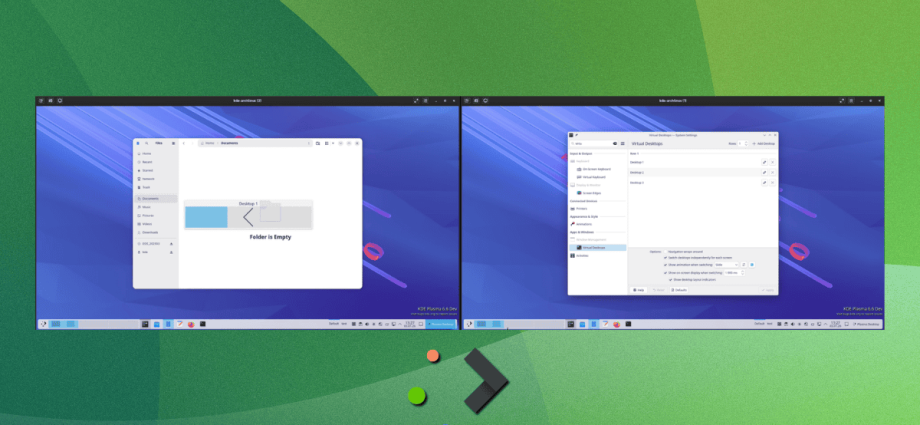920x425 pixels.
Task: Open the System Settings hamburger menu
Action: coord(623,143)
